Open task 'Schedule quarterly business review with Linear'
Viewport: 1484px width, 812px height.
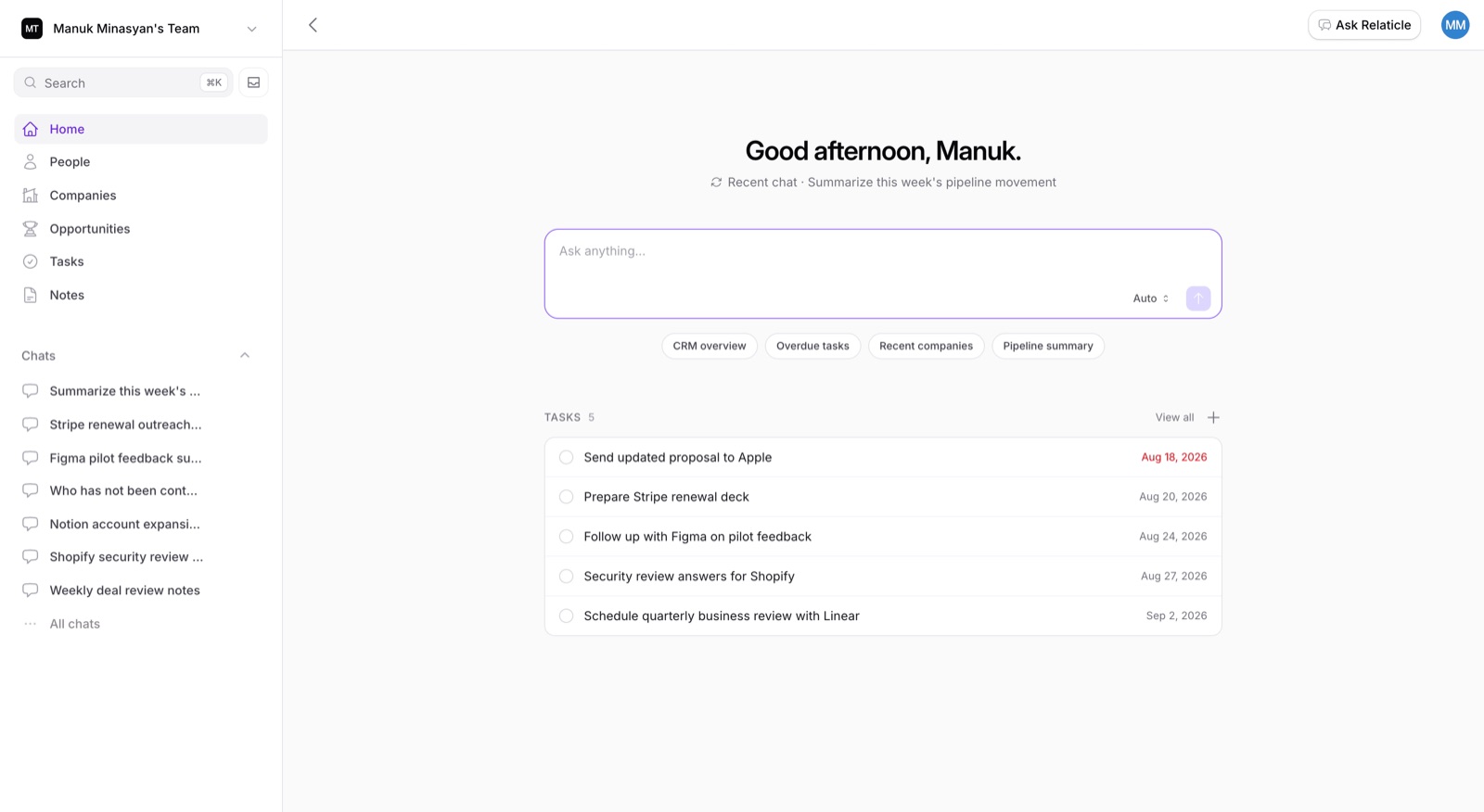coord(722,615)
